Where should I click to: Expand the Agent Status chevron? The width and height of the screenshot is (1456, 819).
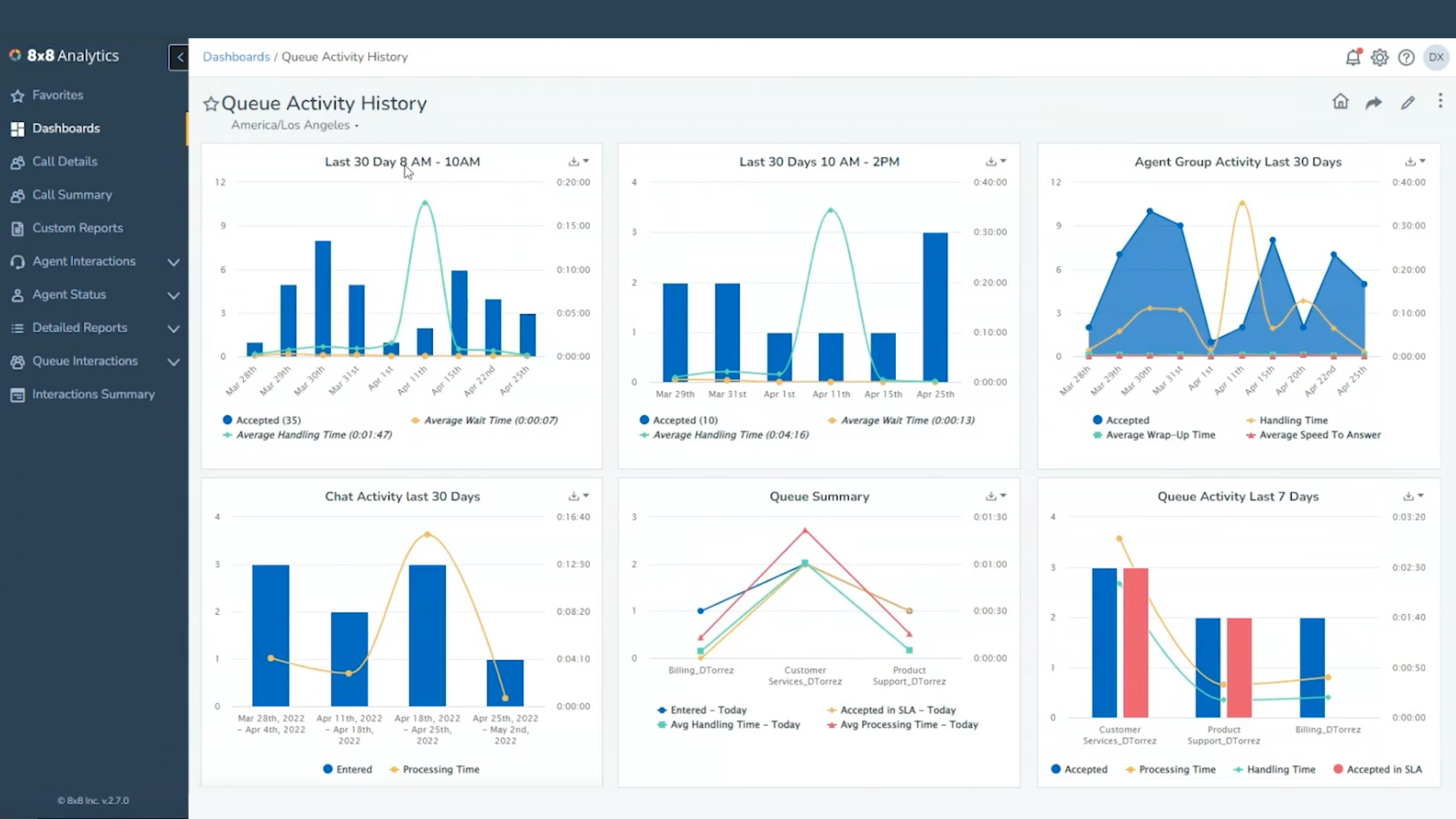(x=174, y=296)
